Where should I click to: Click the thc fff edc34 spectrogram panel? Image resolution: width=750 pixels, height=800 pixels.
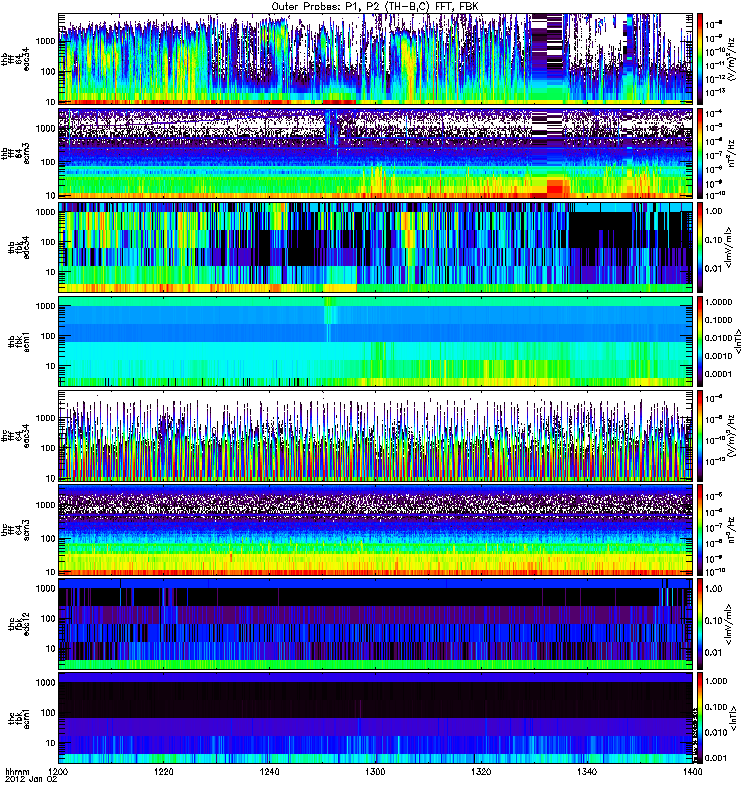click(375, 435)
